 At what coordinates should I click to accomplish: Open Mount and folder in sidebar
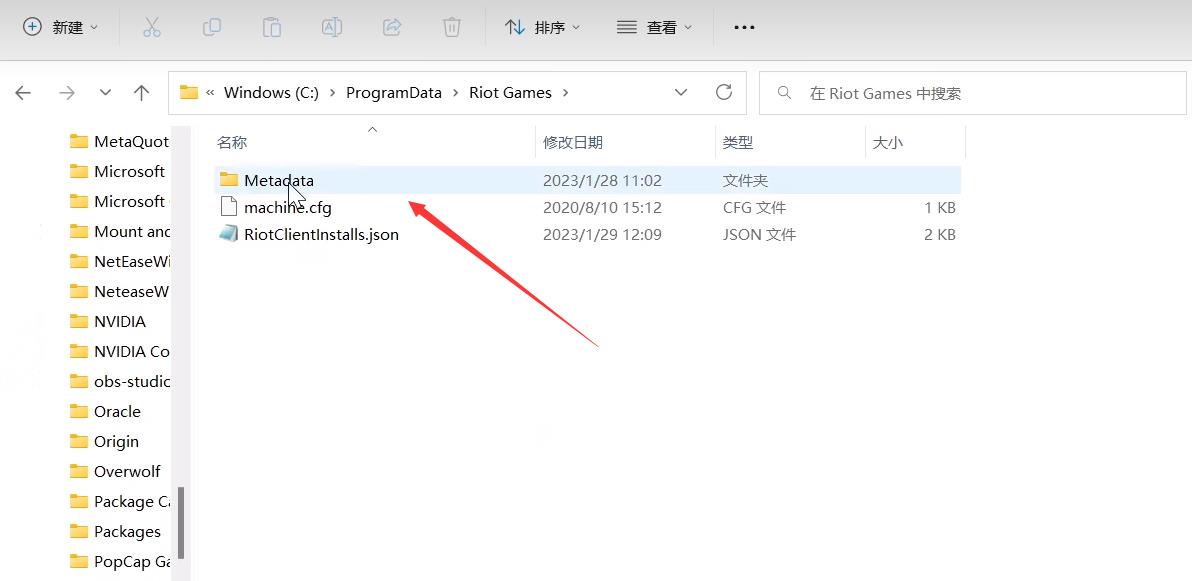click(119, 231)
